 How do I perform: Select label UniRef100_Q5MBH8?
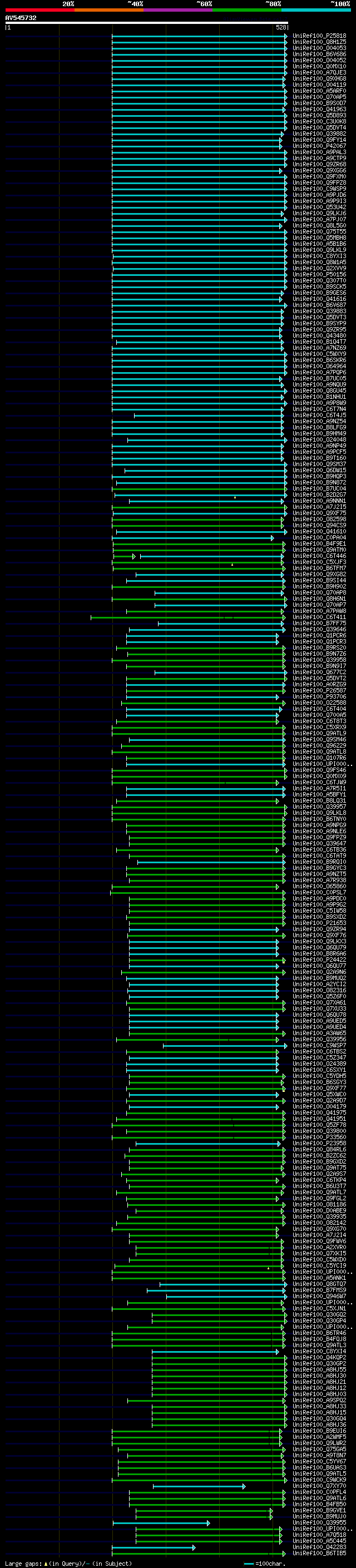pos(319,238)
